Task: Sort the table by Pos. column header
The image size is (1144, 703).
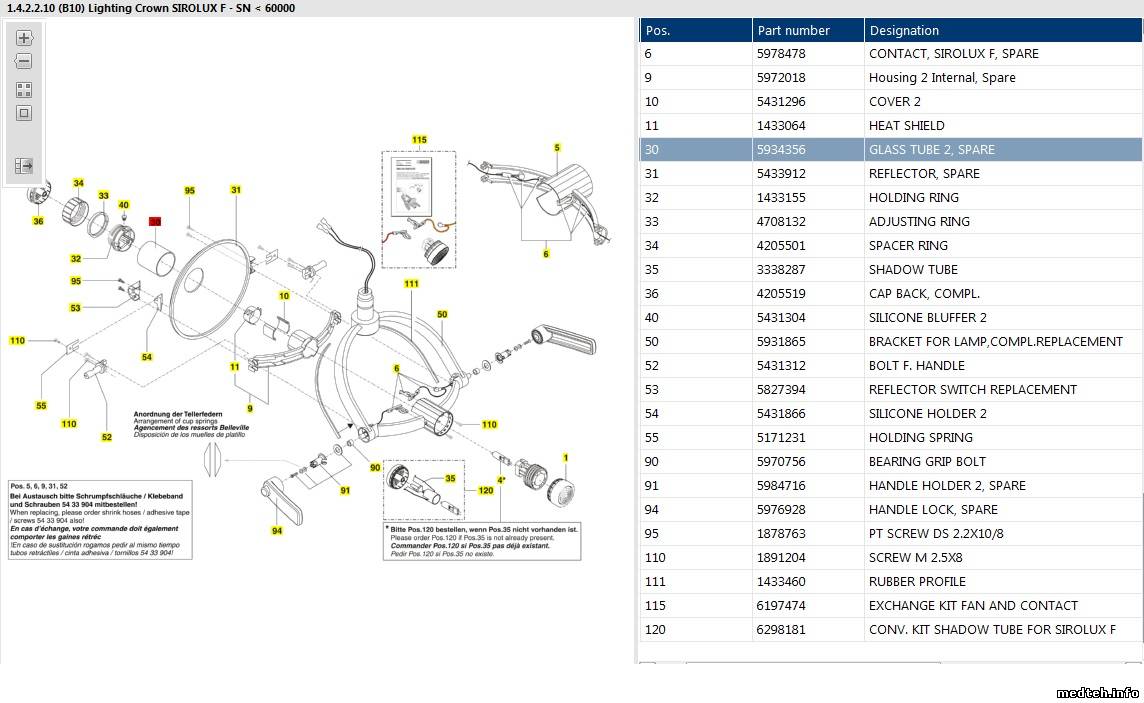Action: pyautogui.click(x=695, y=30)
